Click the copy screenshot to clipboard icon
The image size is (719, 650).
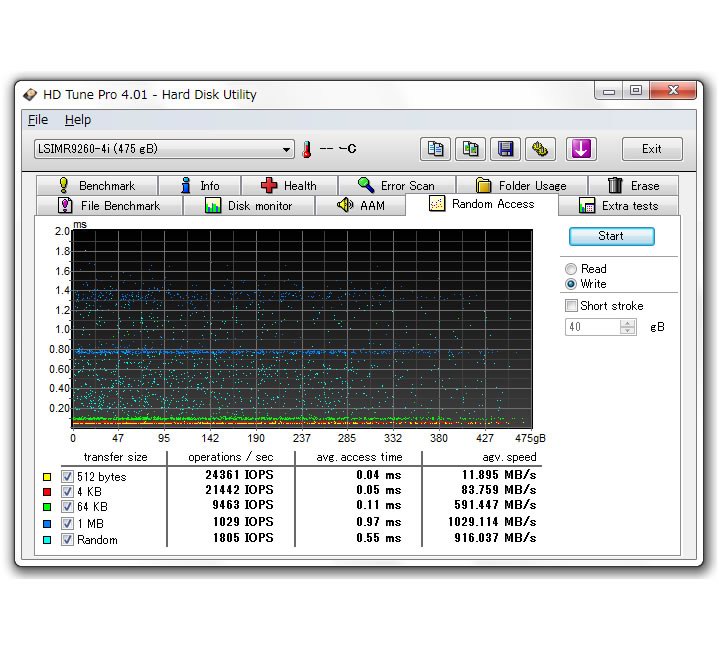(x=470, y=149)
